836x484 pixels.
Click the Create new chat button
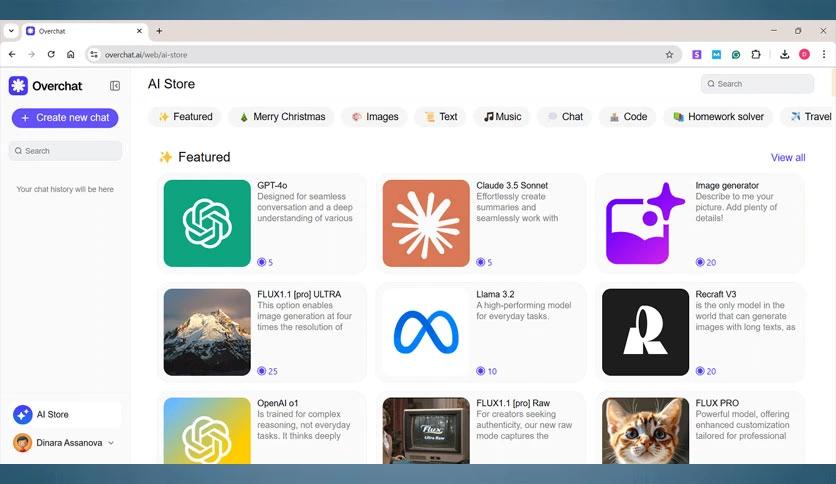click(65, 118)
